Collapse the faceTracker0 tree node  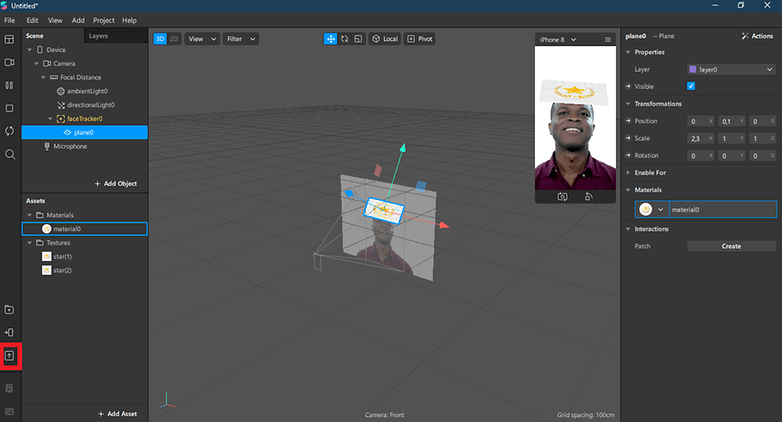pos(50,119)
